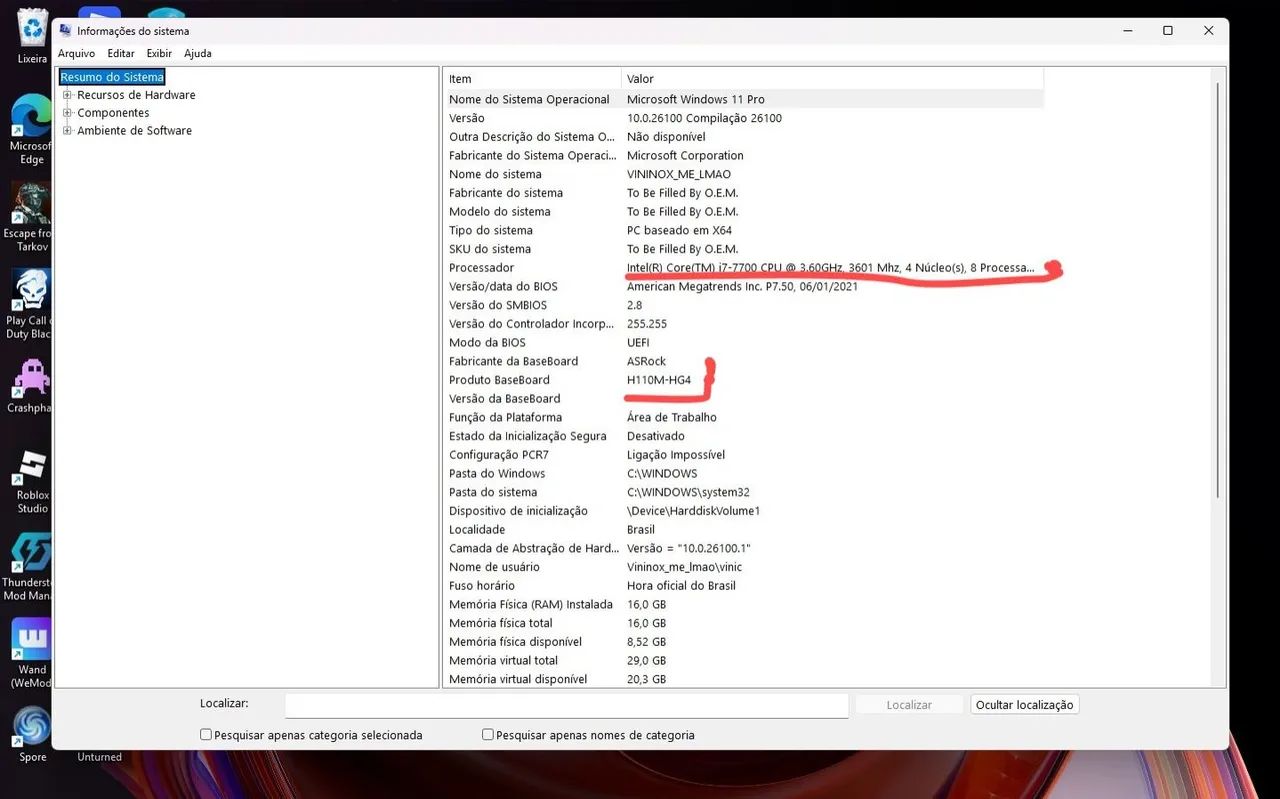Select Pasta do Windows row

[744, 473]
